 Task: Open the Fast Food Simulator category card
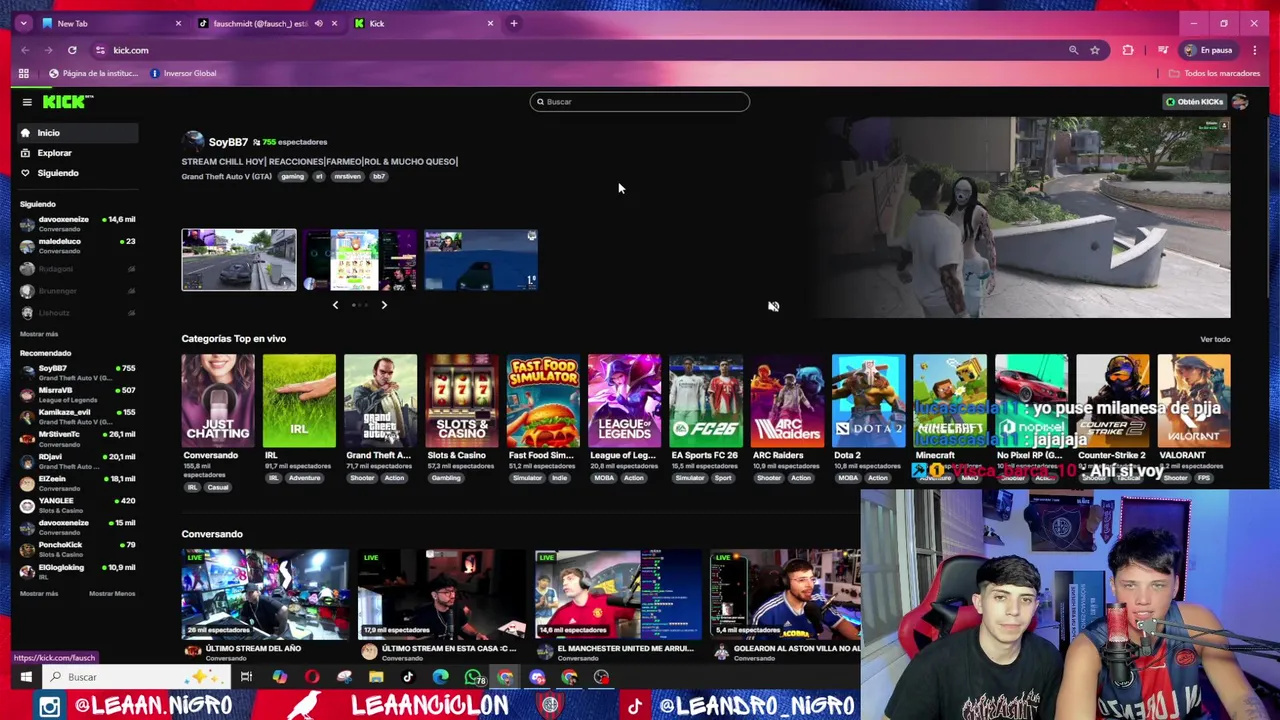pos(543,400)
